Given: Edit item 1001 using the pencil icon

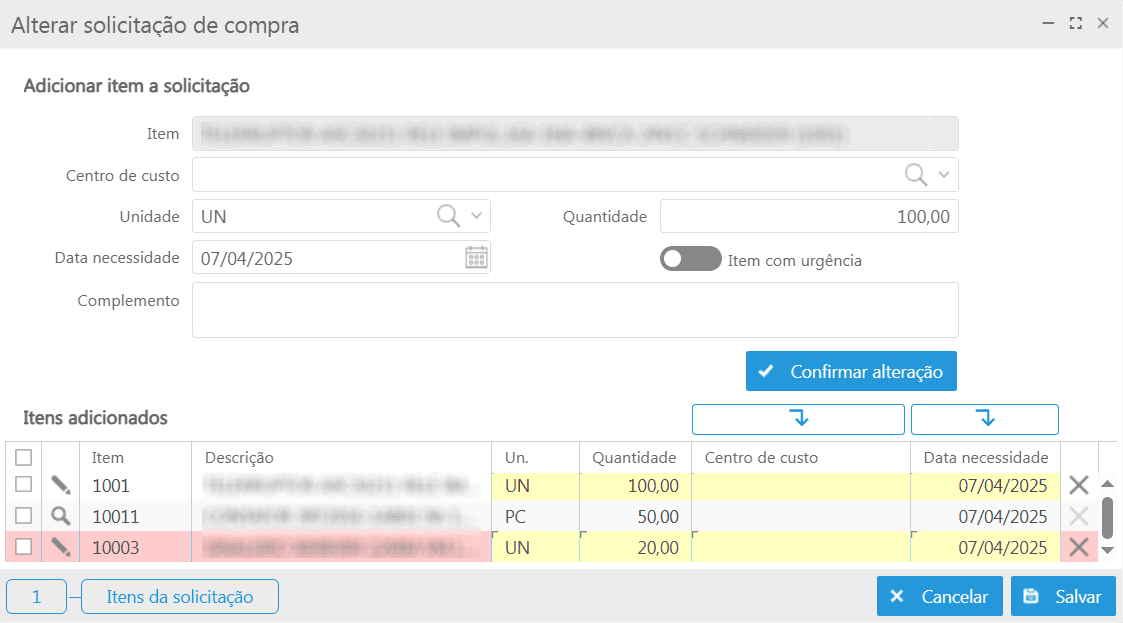Looking at the screenshot, I should pos(62,487).
